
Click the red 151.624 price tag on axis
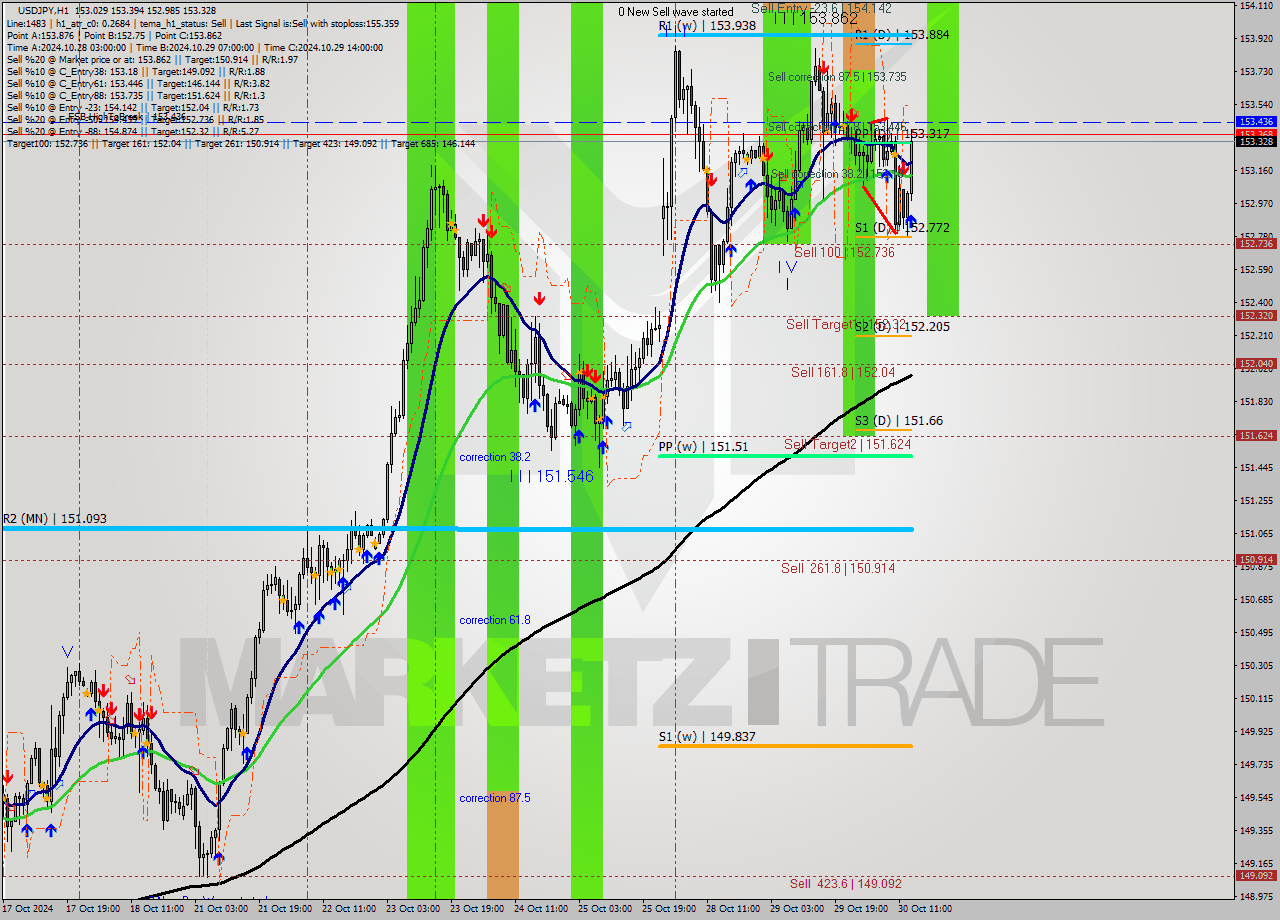[1256, 436]
